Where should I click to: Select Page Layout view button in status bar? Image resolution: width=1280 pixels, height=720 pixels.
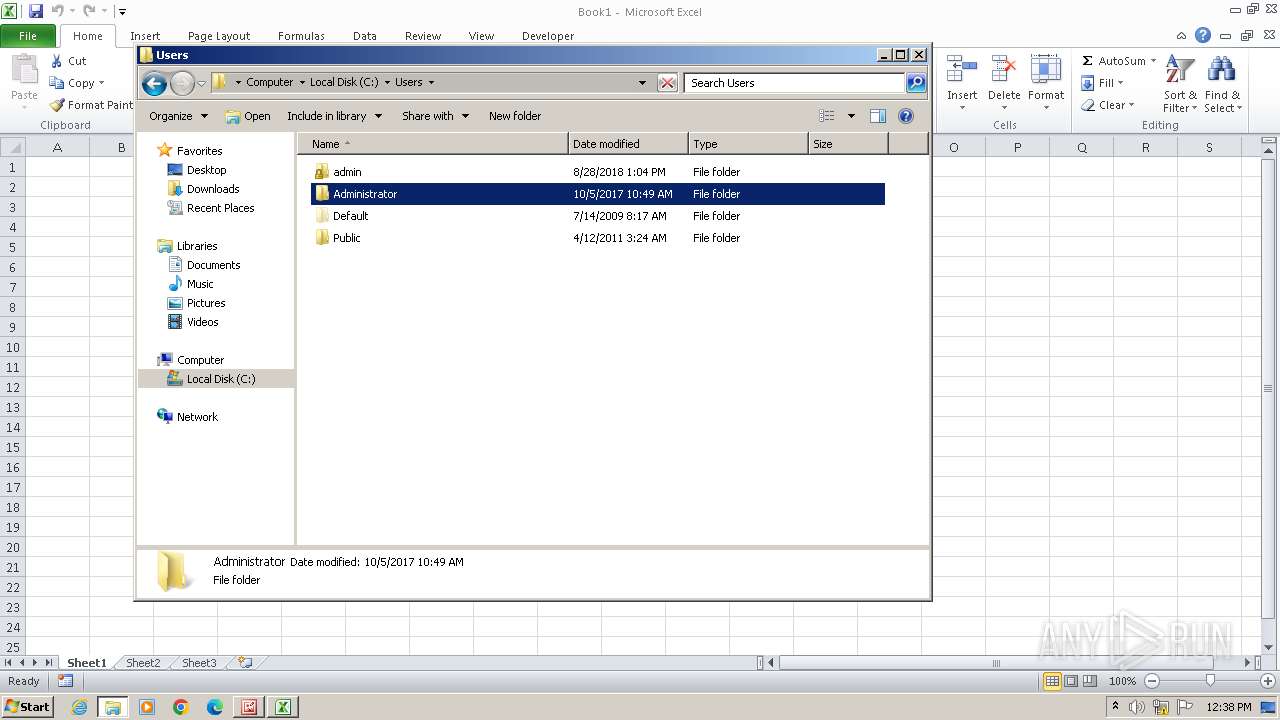[1071, 681]
